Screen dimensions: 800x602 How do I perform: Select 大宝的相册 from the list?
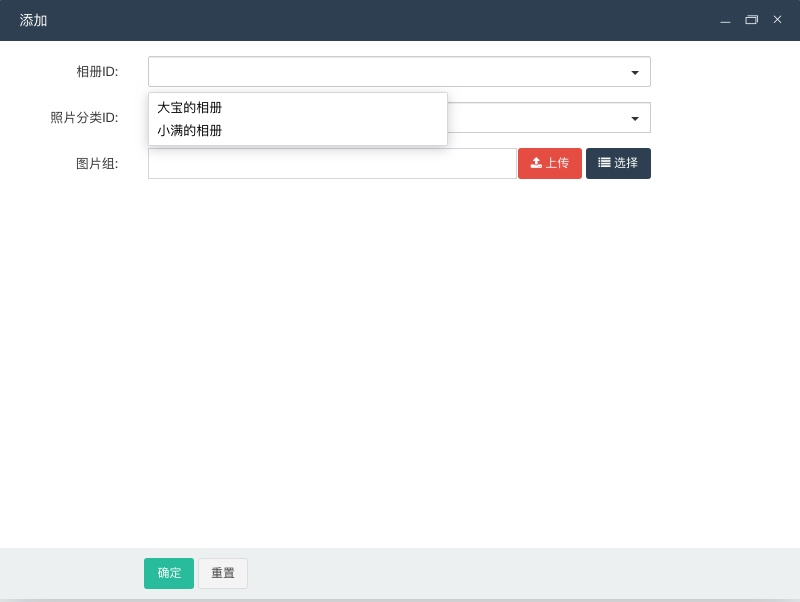pyautogui.click(x=297, y=108)
